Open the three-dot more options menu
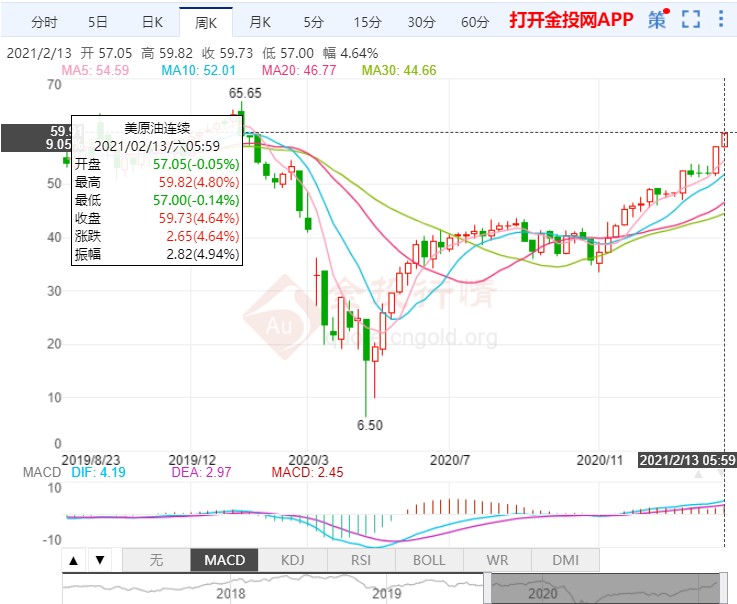737x604 pixels. pyautogui.click(x=721, y=19)
